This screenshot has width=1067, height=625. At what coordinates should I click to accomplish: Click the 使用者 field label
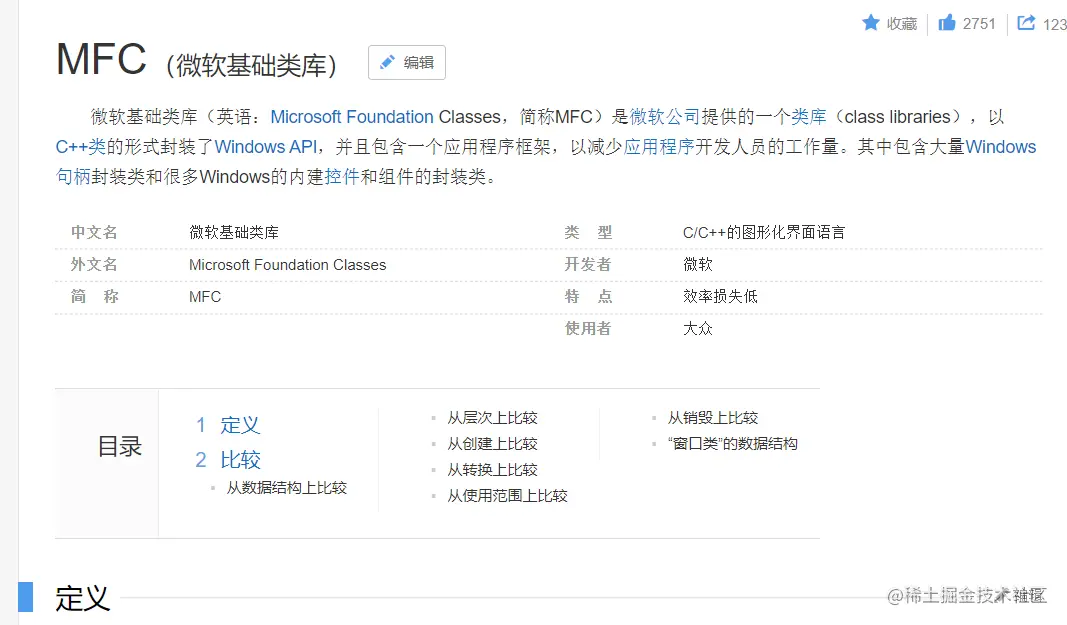pos(588,328)
